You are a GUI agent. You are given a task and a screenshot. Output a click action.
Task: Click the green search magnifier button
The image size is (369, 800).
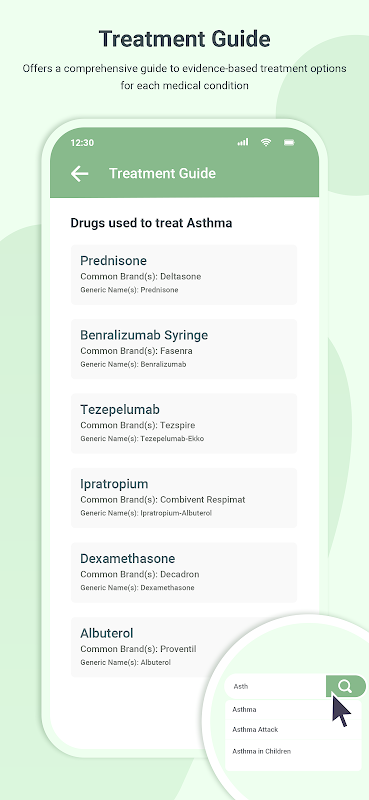pos(346,686)
